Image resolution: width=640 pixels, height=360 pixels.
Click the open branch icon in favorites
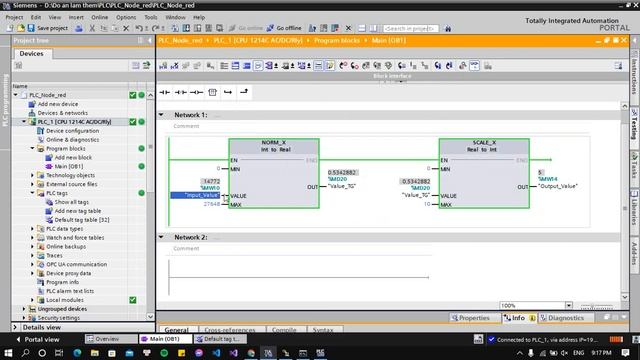pos(228,93)
